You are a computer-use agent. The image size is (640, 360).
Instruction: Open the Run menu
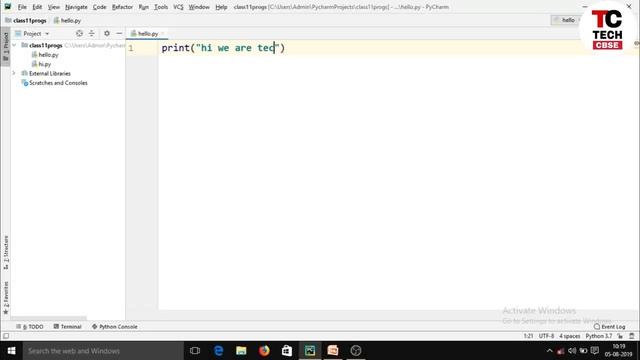click(143, 7)
